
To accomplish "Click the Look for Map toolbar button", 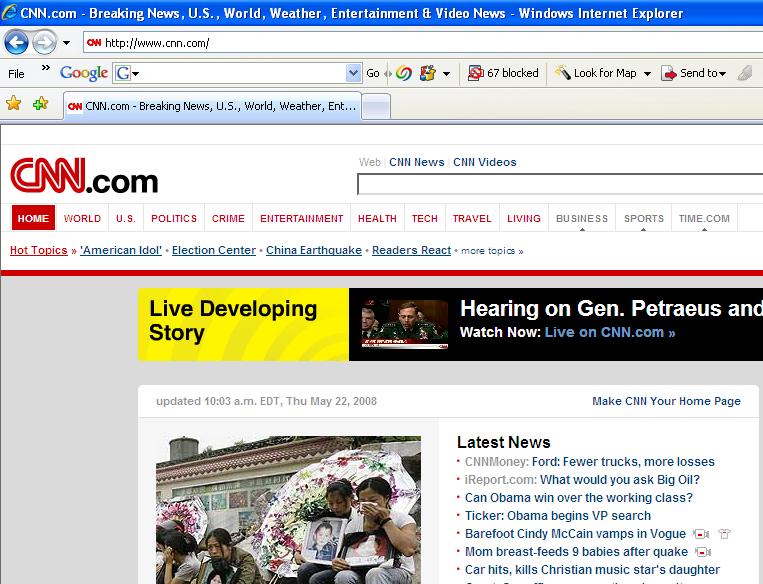I will (x=596, y=73).
